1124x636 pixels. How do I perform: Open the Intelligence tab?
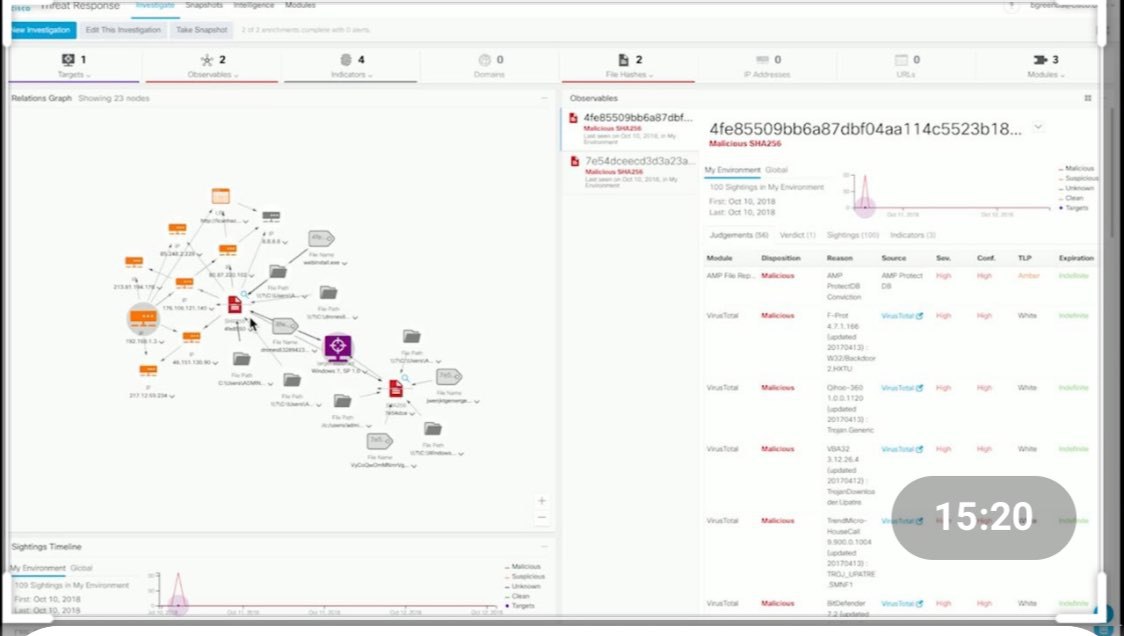(254, 6)
